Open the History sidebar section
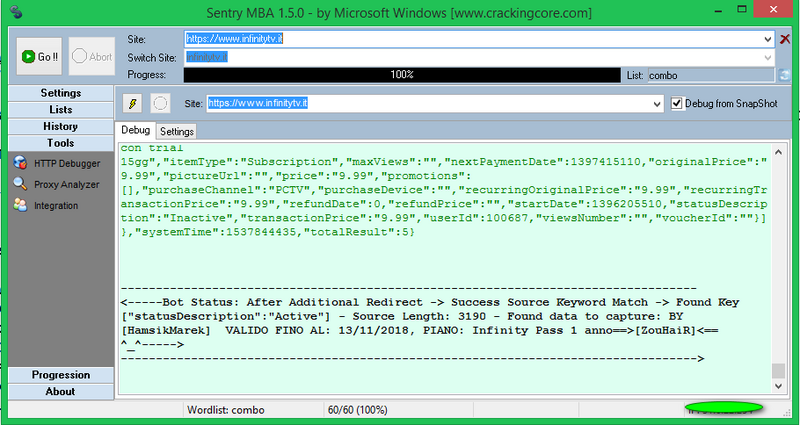The width and height of the screenshot is (800, 425). click(x=61, y=127)
